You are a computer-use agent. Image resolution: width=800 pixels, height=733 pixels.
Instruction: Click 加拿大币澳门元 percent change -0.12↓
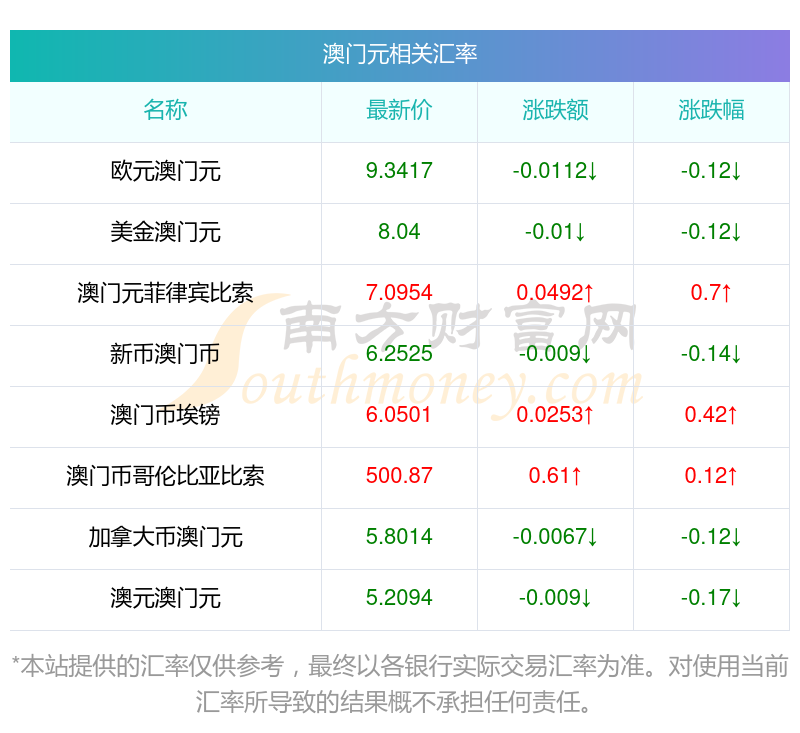coord(711,537)
